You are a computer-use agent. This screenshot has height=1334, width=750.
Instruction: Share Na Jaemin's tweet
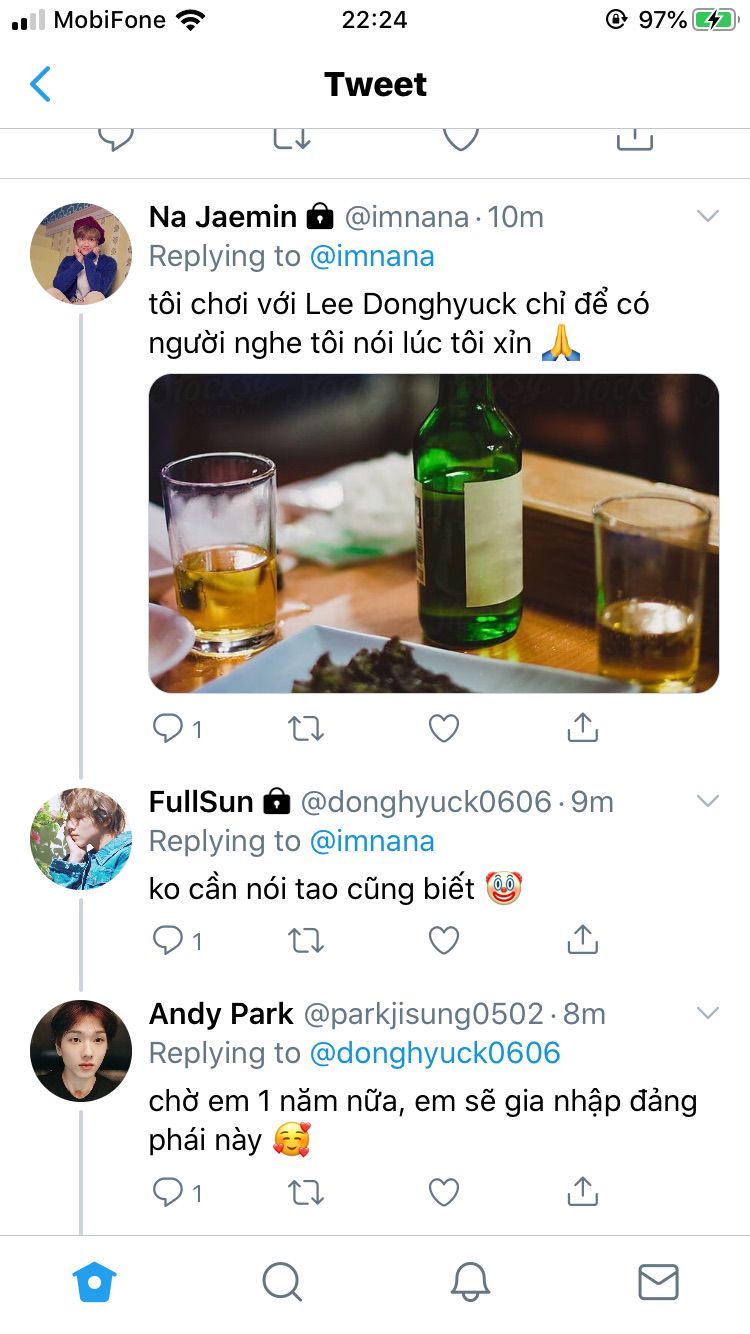tap(582, 729)
